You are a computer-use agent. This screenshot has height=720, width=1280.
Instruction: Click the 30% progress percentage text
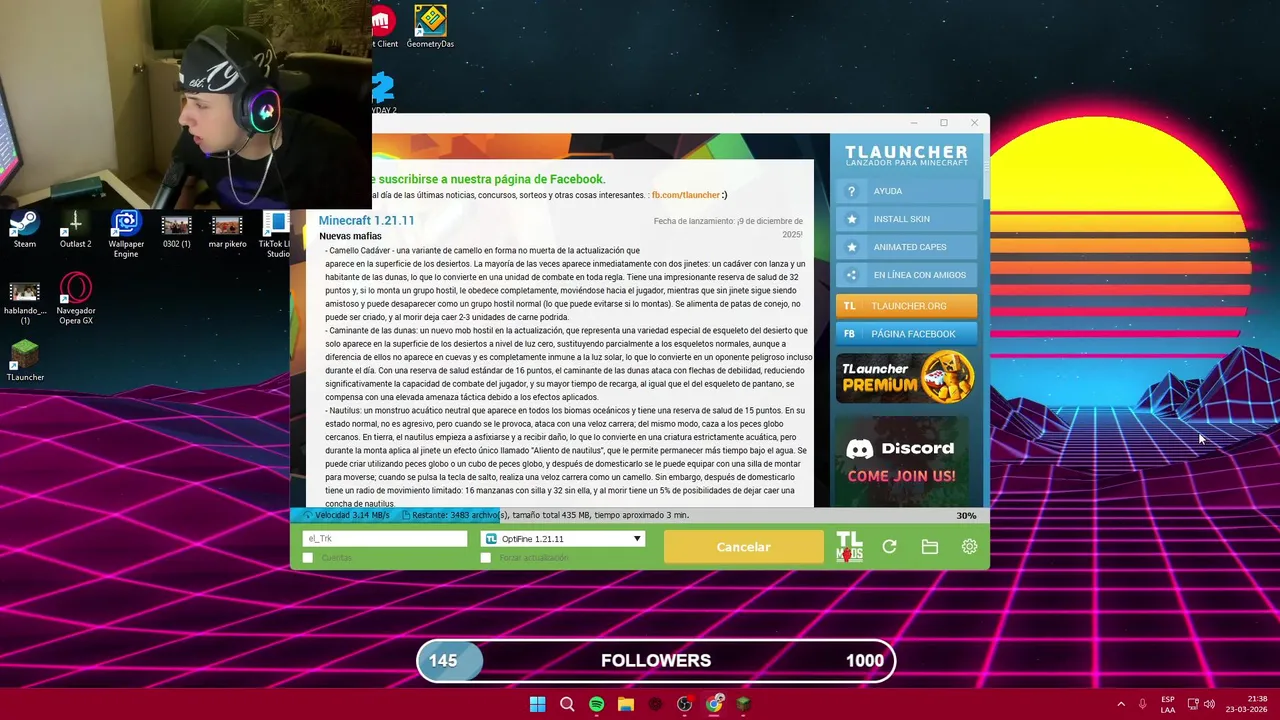[x=966, y=516]
